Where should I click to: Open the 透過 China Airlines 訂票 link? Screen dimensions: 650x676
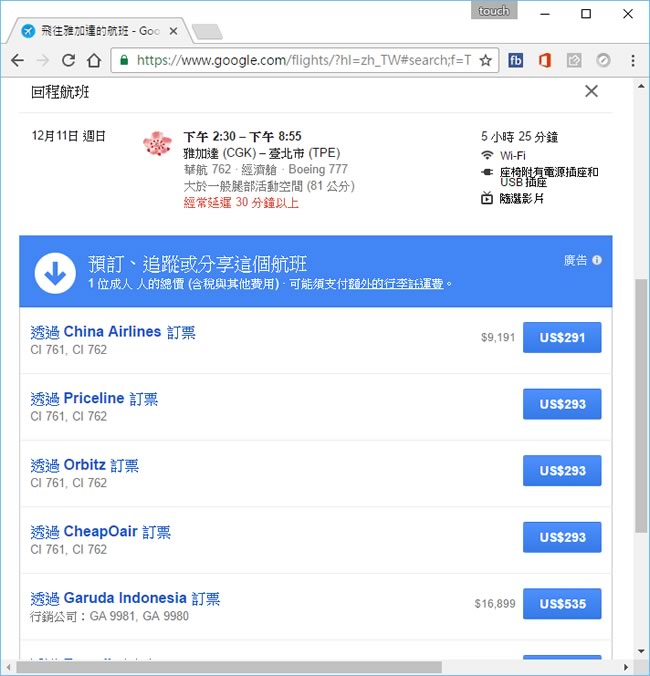(x=113, y=332)
